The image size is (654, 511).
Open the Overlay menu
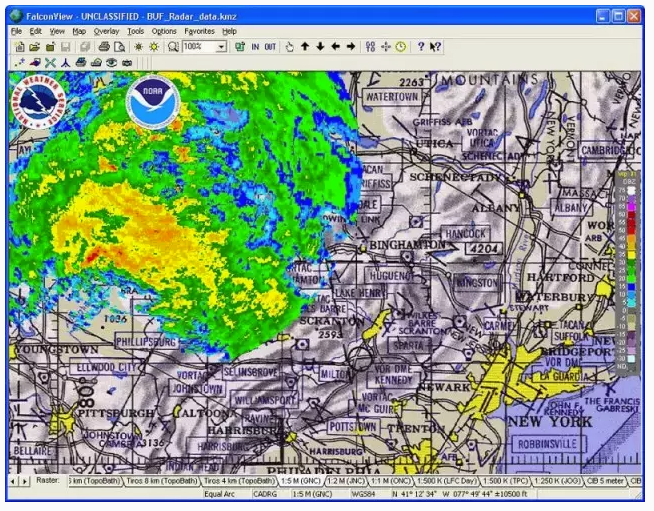point(106,31)
